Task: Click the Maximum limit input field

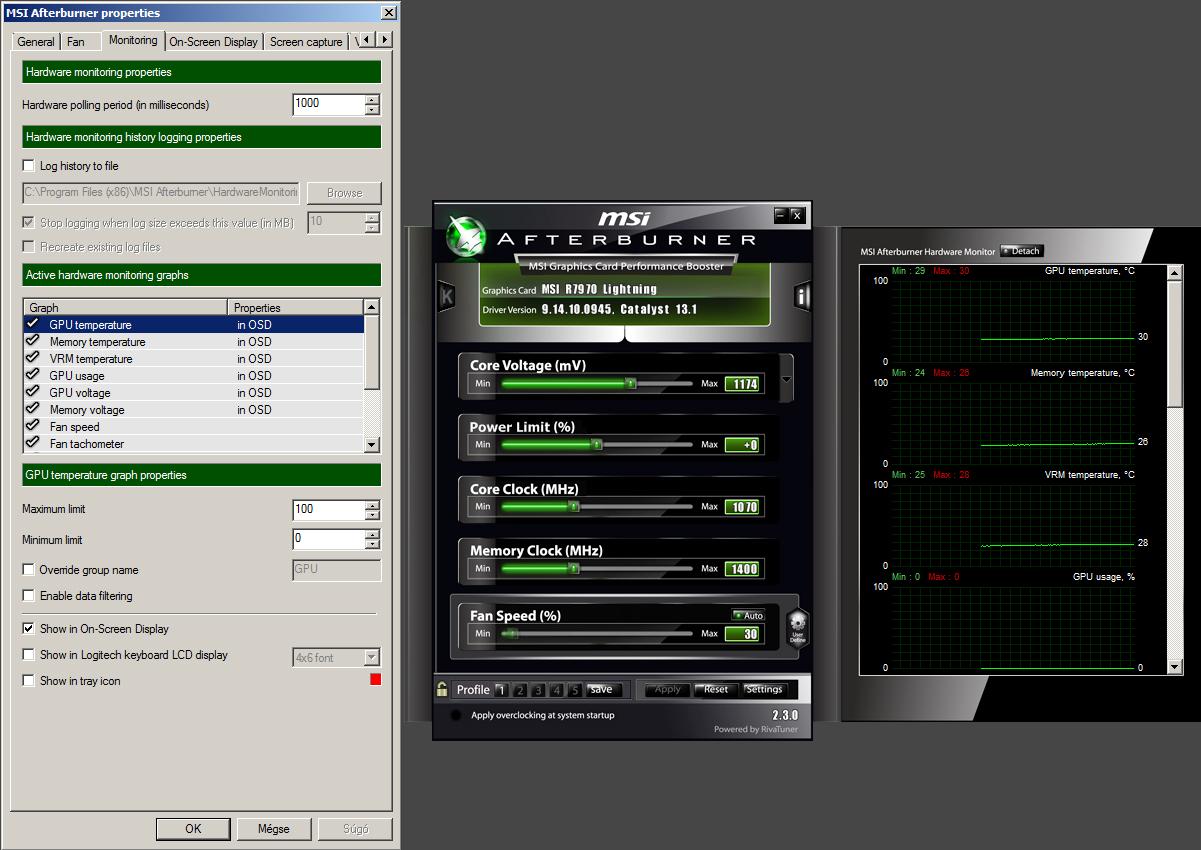Action: tap(329, 509)
